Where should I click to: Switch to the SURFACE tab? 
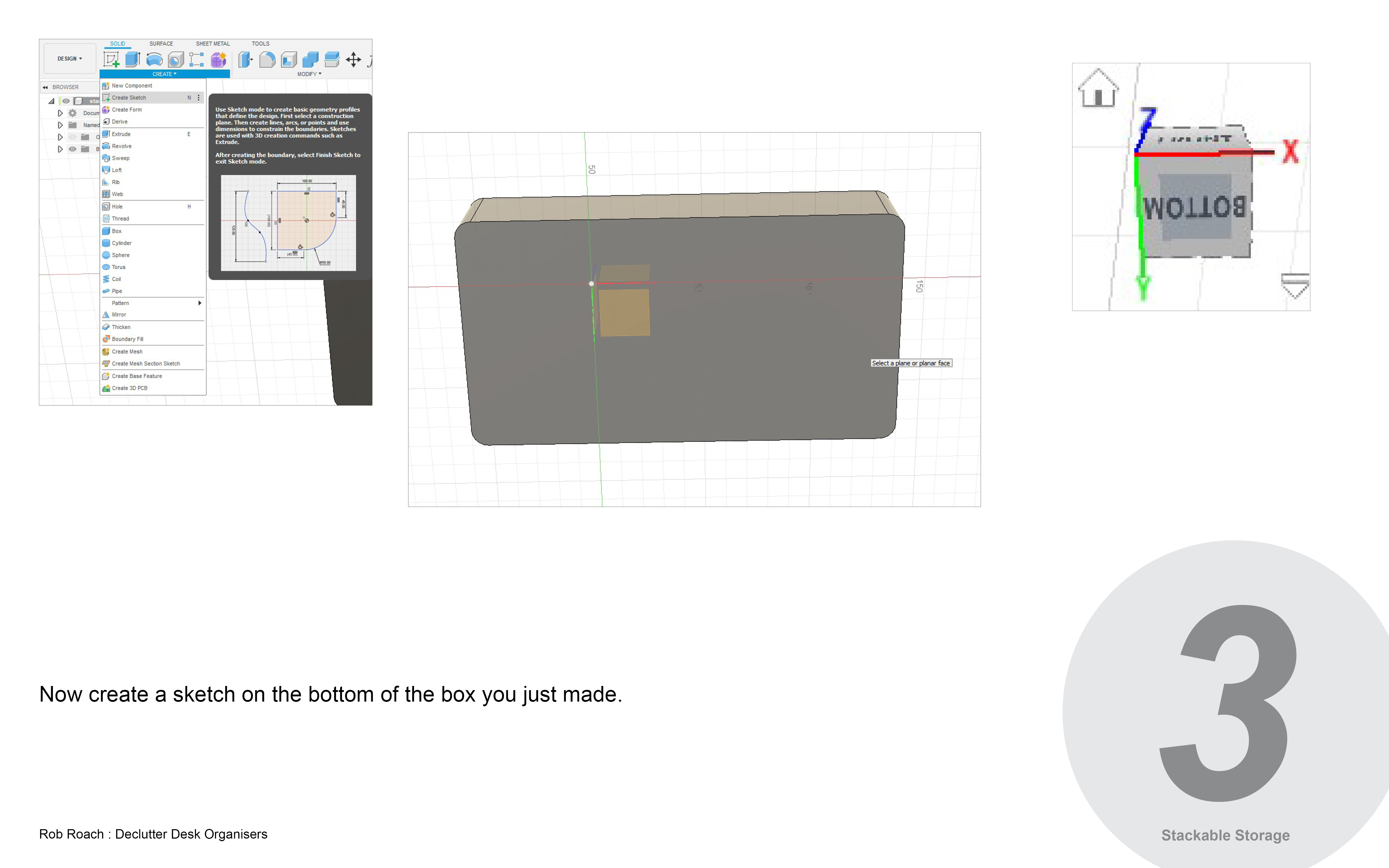(161, 44)
